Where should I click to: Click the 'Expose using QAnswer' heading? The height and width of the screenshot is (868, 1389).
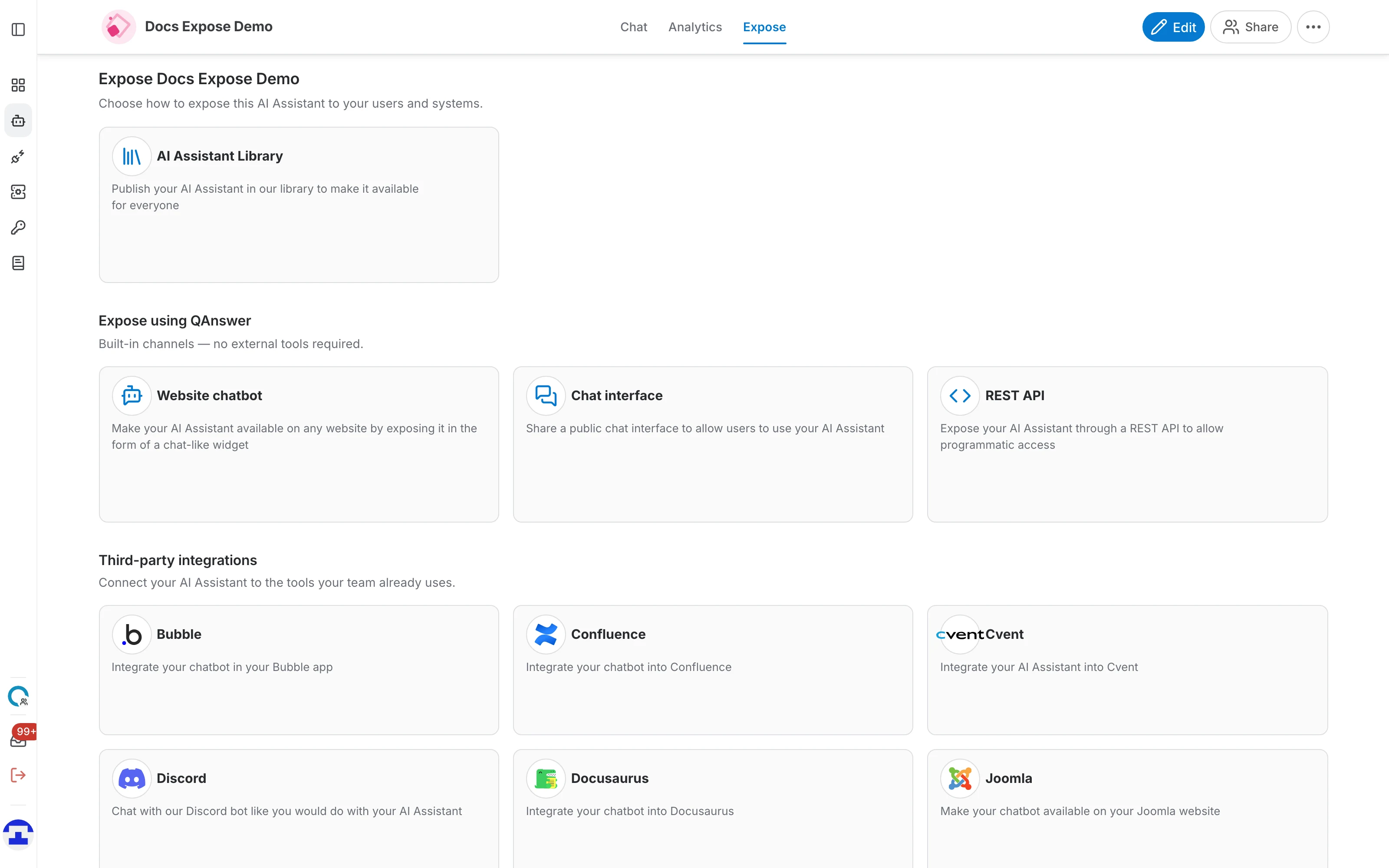[x=174, y=320]
